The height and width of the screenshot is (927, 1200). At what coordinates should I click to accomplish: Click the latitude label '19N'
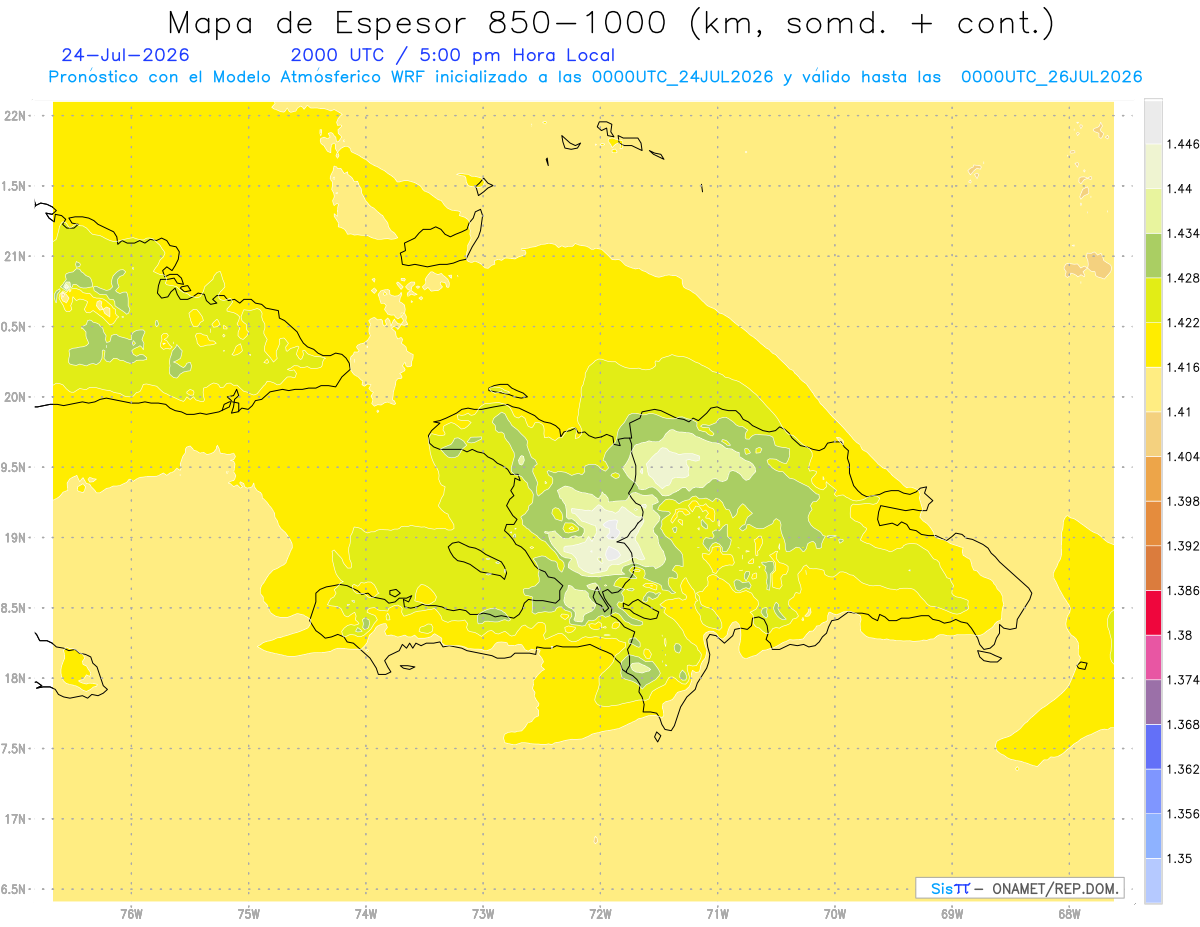point(15,538)
